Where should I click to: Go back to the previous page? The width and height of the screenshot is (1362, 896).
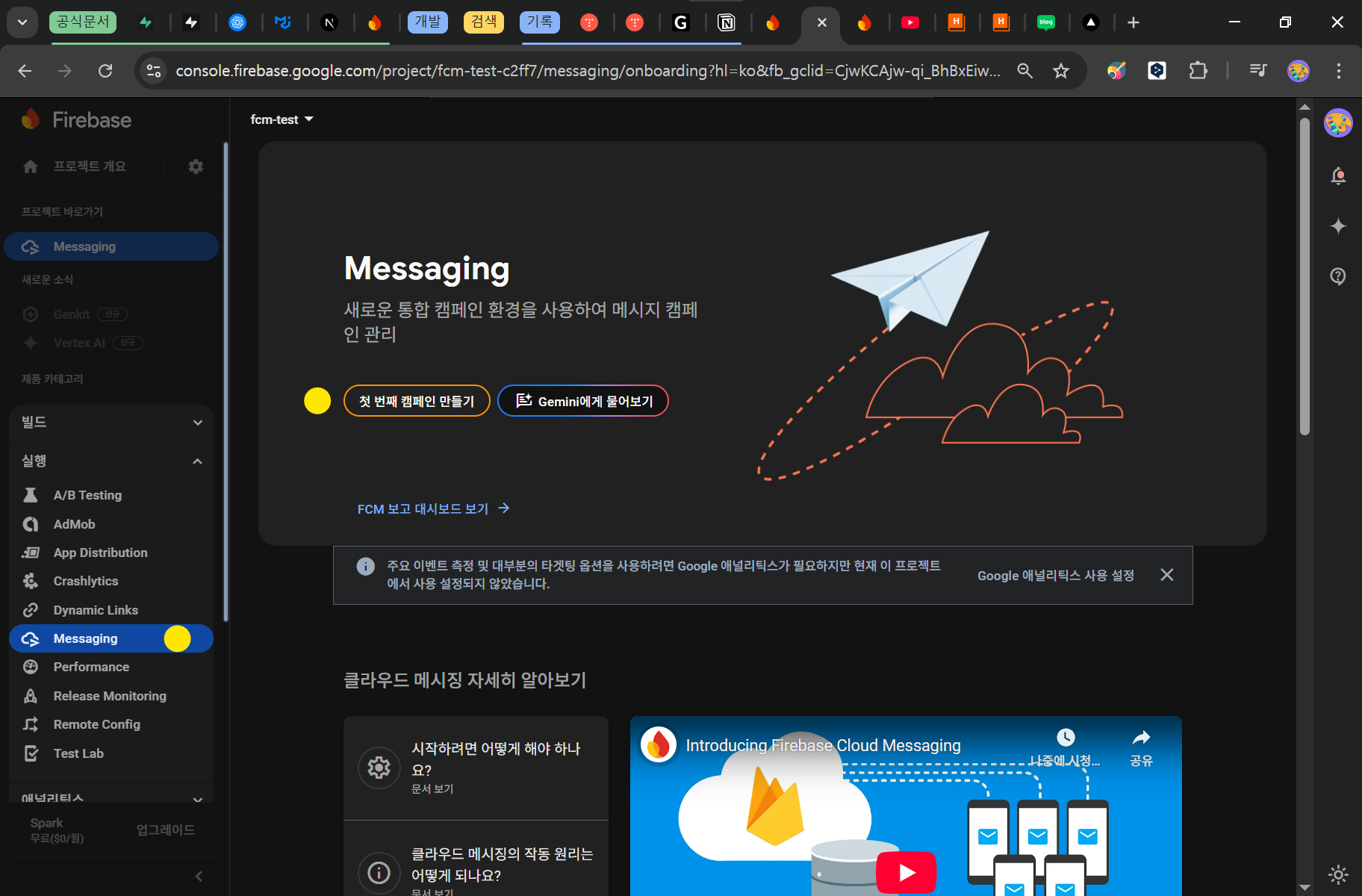(x=25, y=71)
